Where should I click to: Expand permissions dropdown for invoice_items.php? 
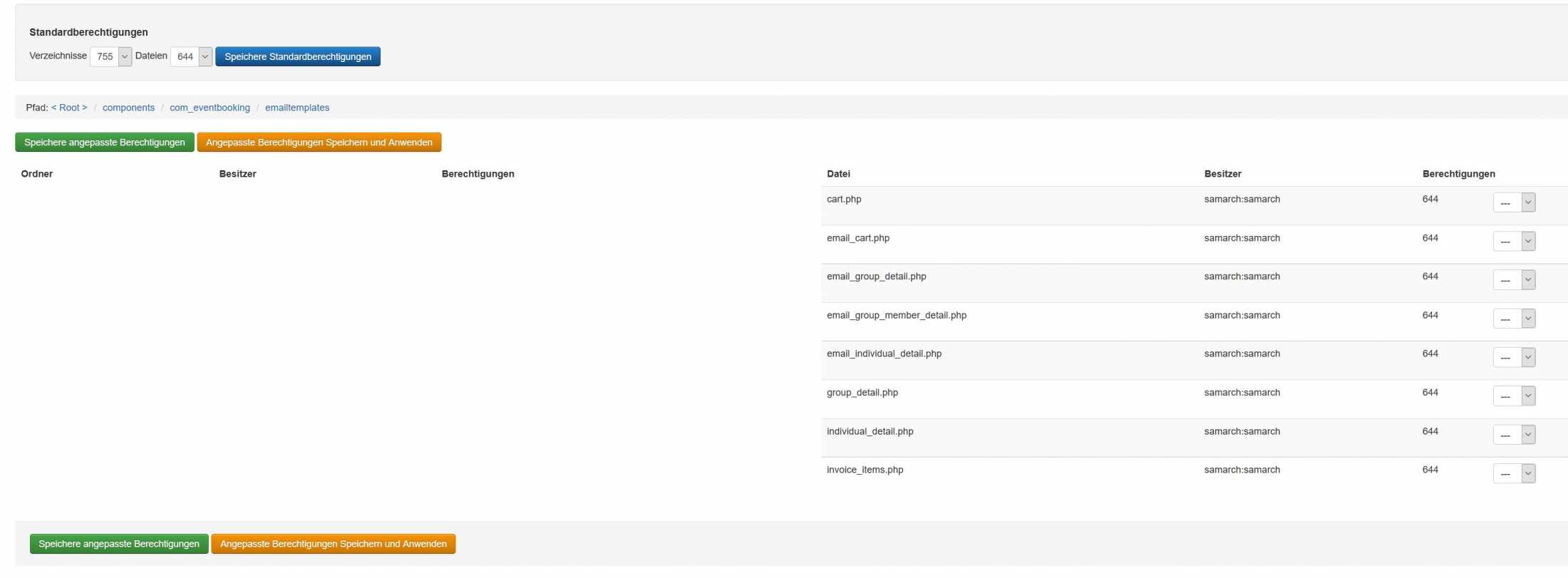click(1514, 473)
